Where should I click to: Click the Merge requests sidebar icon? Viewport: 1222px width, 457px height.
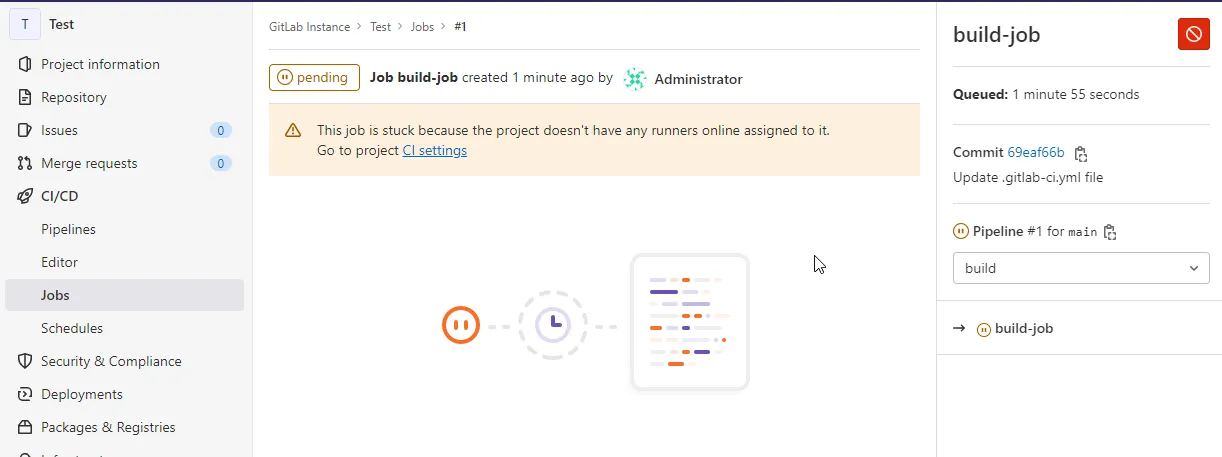click(25, 163)
